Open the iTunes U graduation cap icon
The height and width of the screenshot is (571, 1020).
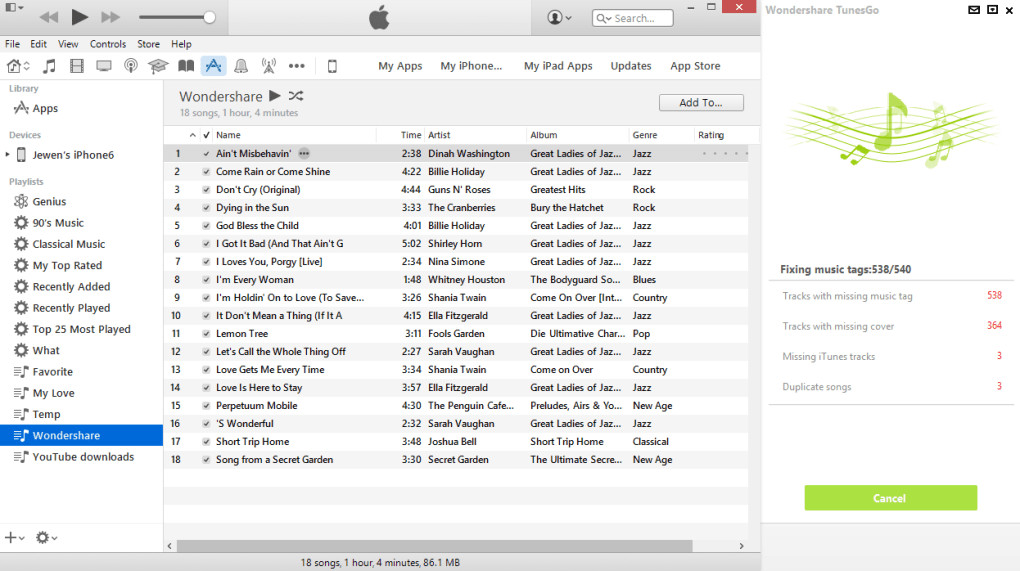coord(158,66)
